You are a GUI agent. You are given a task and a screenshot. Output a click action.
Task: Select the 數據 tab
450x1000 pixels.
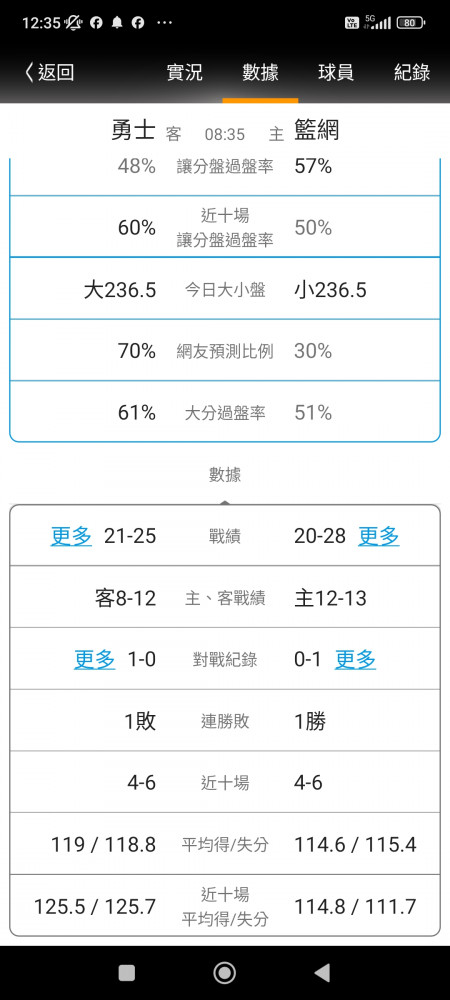[260, 72]
